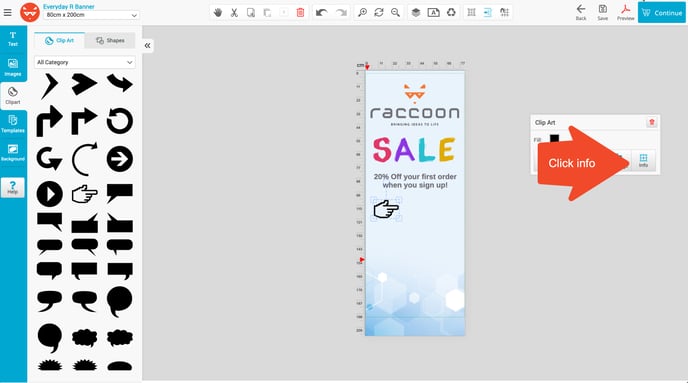Toggle the snap-to-grid magnet icon
Image resolution: width=688 pixels, height=383 pixels.
[x=504, y=12]
